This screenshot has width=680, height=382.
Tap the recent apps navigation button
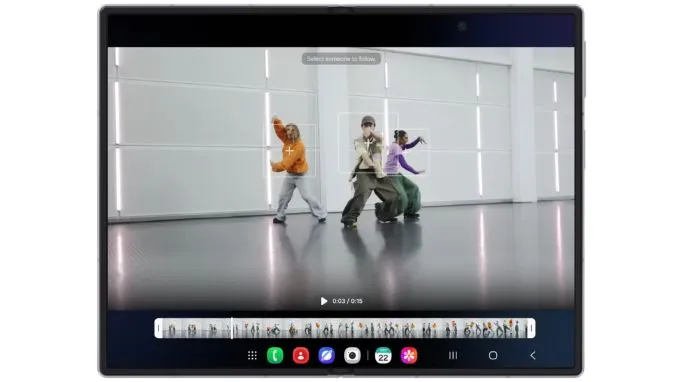(x=453, y=356)
